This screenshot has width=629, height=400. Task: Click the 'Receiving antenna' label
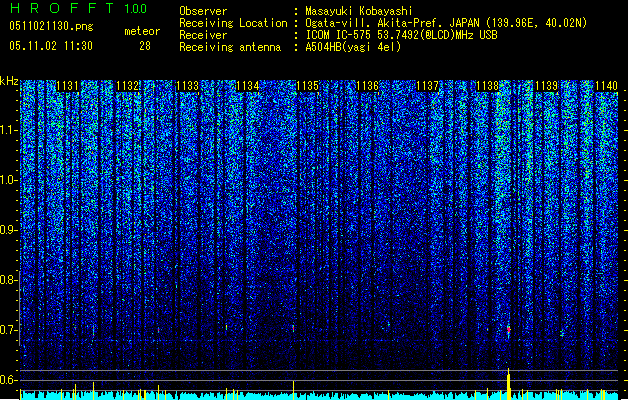tap(230, 47)
